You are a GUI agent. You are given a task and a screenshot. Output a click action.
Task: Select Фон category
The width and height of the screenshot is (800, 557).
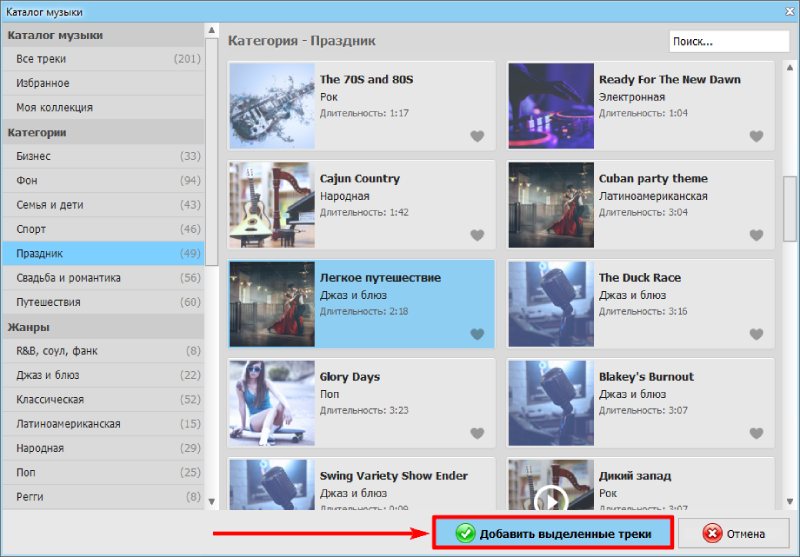click(x=103, y=181)
